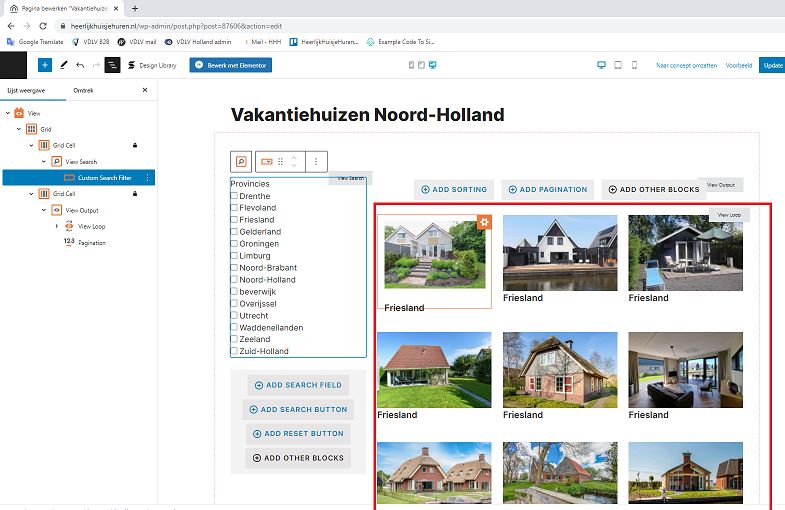Screen dimensions: 785x510
Task: Click ADD OTHER BLOCKS next to pagination
Action: [x=654, y=190]
